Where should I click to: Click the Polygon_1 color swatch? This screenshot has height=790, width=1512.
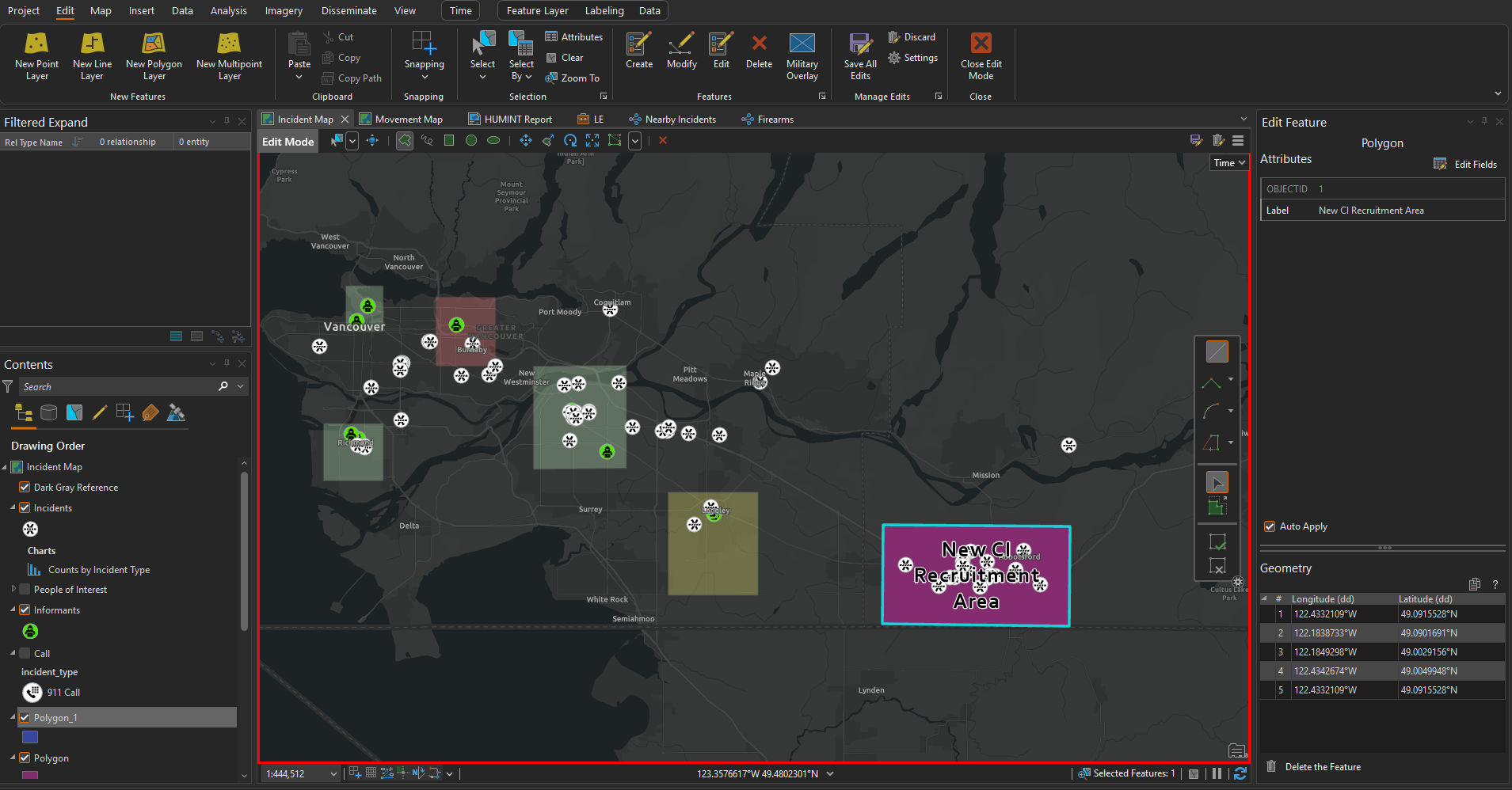(x=30, y=736)
